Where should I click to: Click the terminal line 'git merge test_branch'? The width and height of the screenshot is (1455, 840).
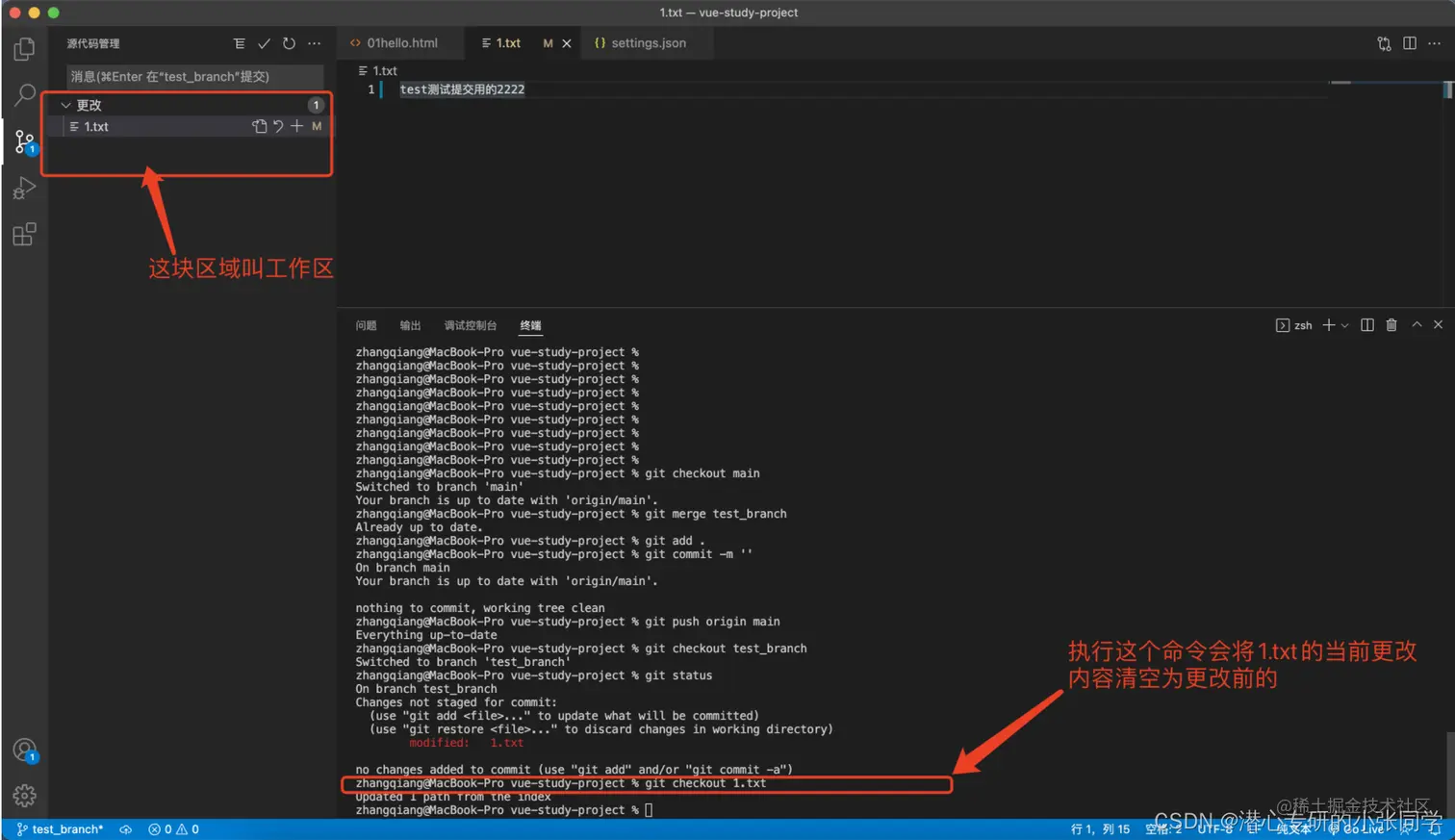(571, 514)
